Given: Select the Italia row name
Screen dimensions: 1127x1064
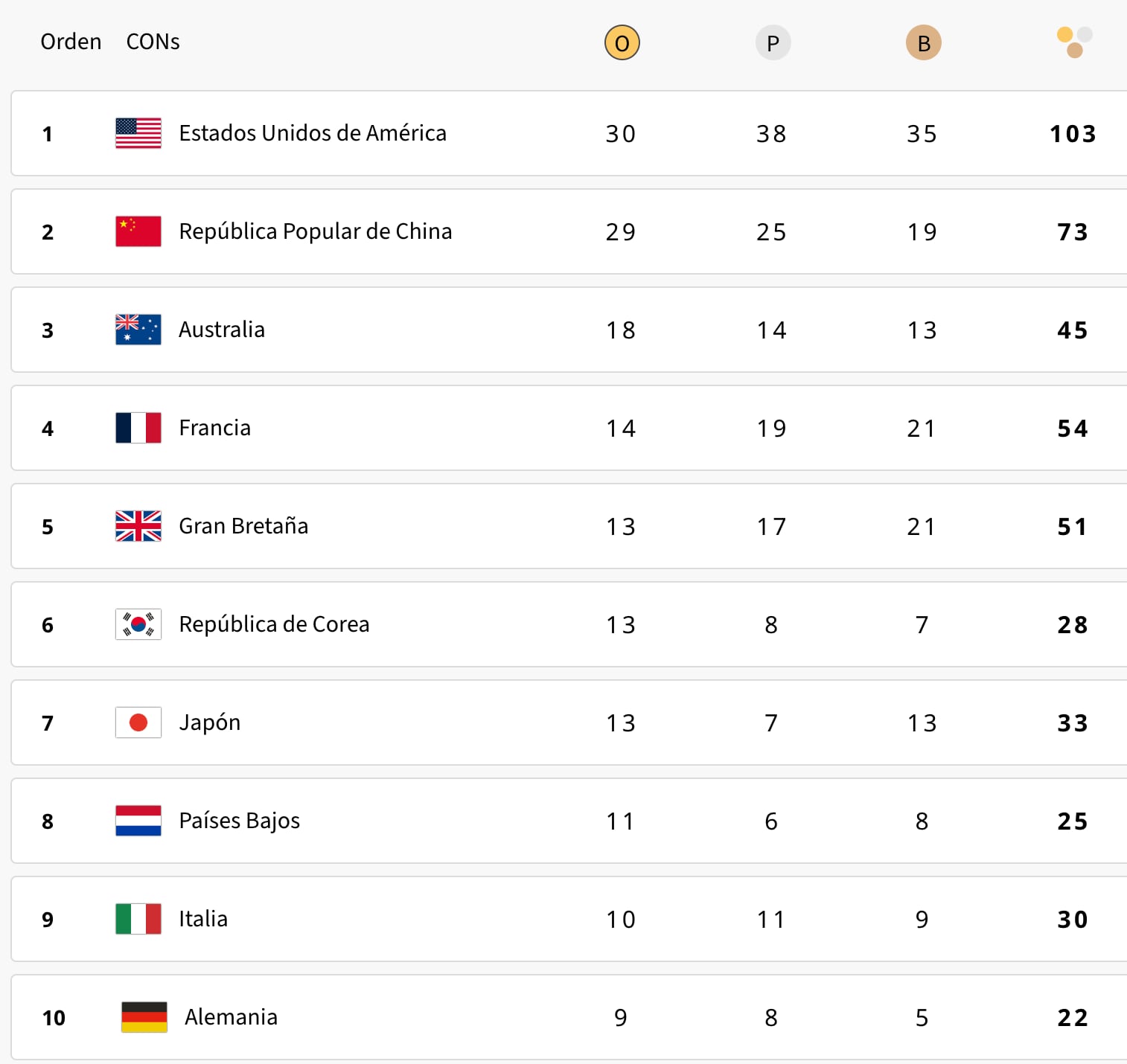Looking at the screenshot, I should tap(203, 919).
